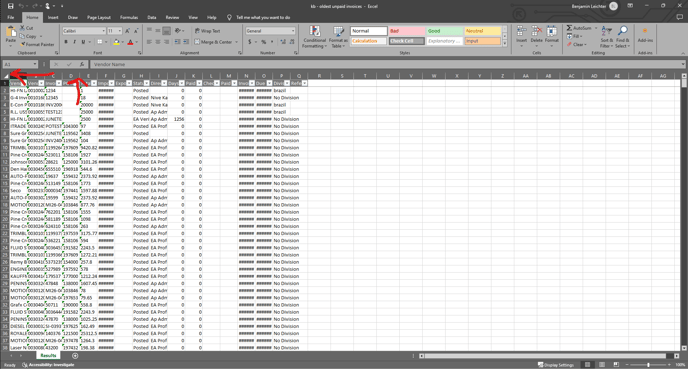This screenshot has height=369, width=688.
Task: Activate the Format Painter brush
Action: tap(22, 44)
